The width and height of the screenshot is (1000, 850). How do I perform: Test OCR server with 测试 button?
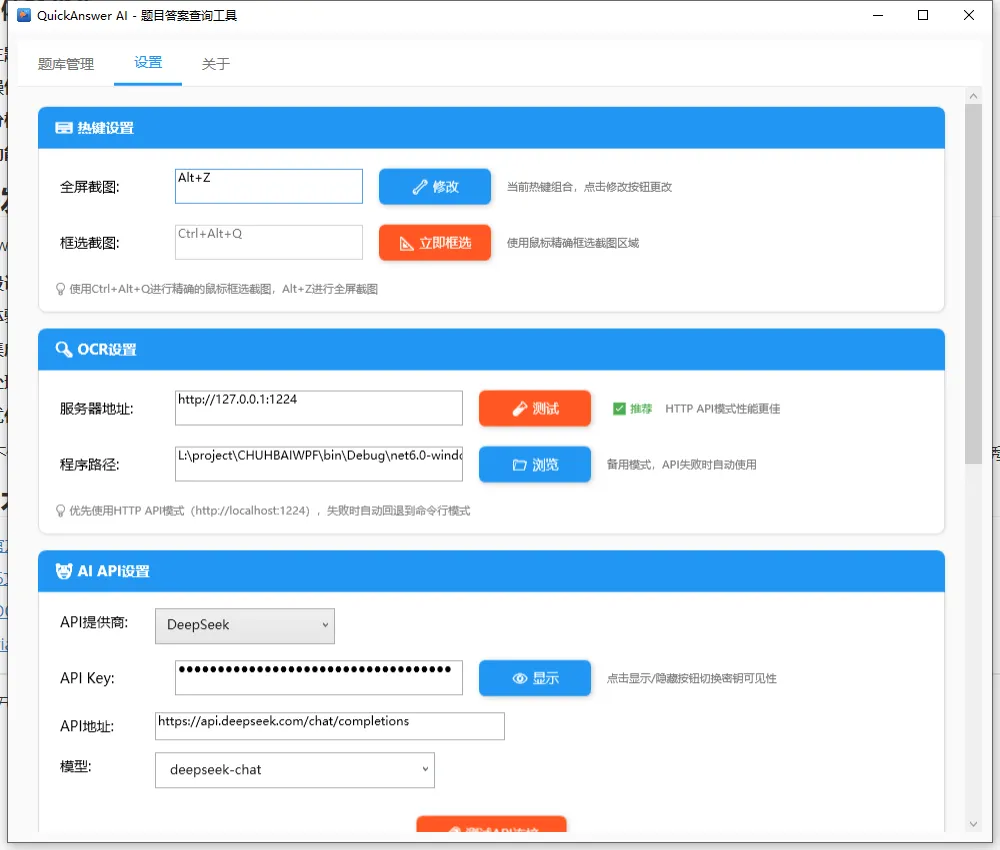click(x=535, y=408)
